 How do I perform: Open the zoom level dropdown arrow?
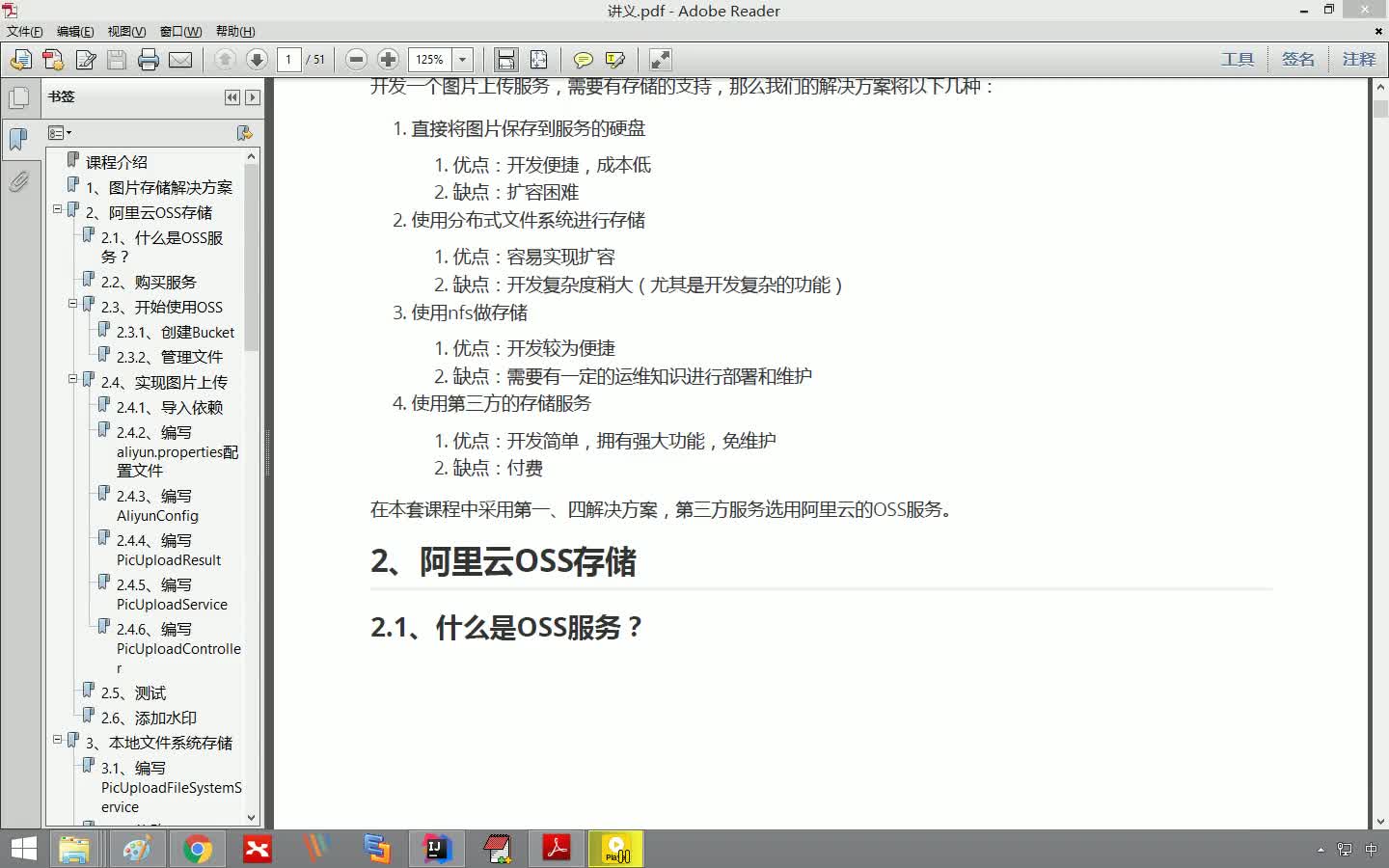463,60
